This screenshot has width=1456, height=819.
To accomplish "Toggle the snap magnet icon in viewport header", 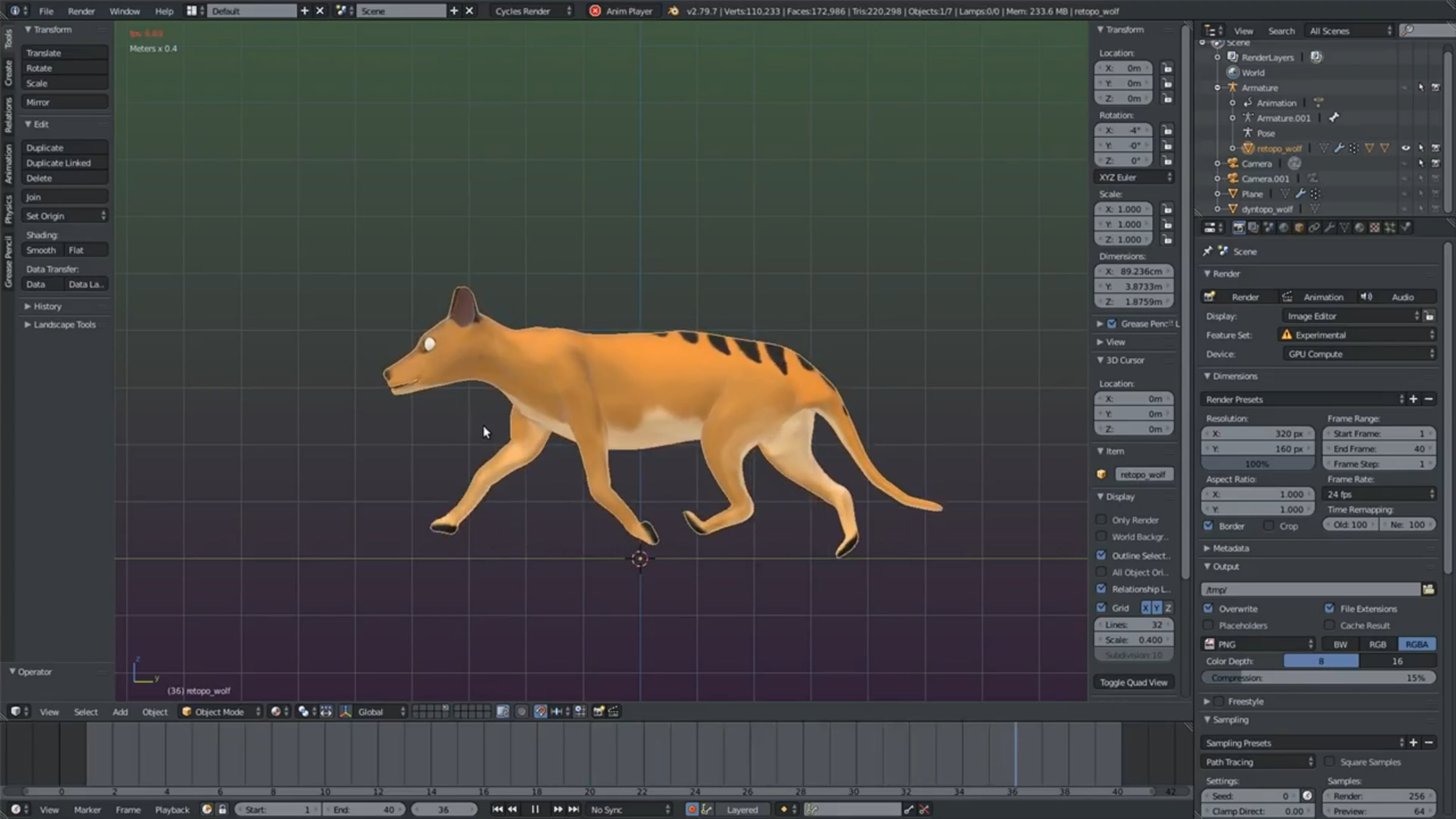I will (540, 712).
